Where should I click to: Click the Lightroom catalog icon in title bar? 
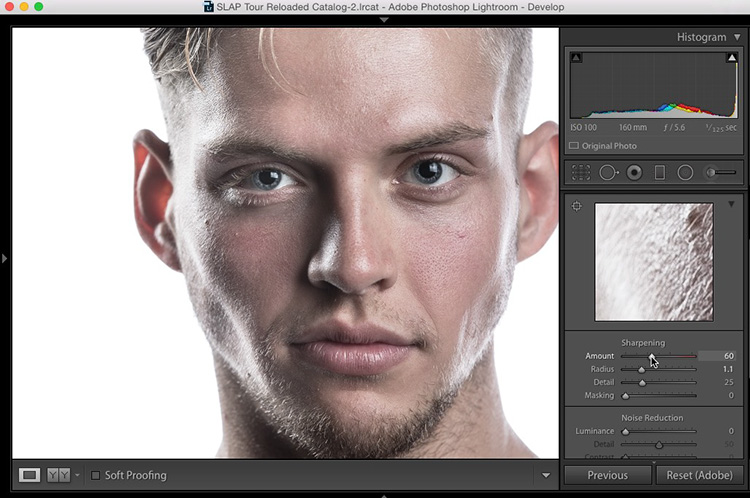click(209, 7)
